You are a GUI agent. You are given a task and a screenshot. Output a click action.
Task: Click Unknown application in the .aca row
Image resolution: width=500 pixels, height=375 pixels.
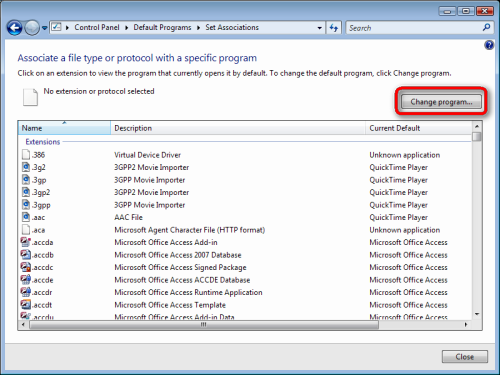click(x=405, y=230)
